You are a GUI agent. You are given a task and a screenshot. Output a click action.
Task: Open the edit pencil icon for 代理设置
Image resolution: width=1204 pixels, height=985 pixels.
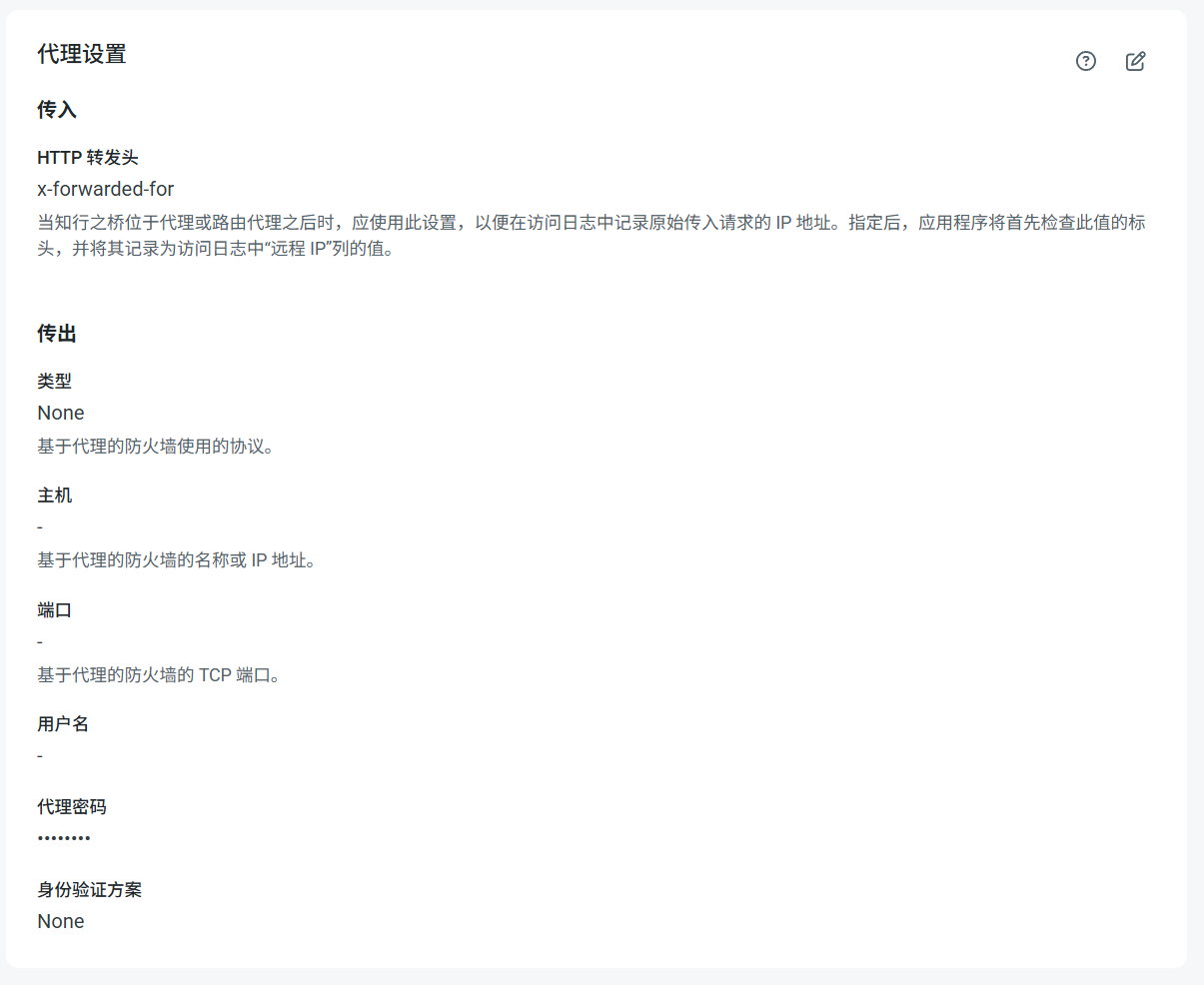pyautogui.click(x=1136, y=61)
